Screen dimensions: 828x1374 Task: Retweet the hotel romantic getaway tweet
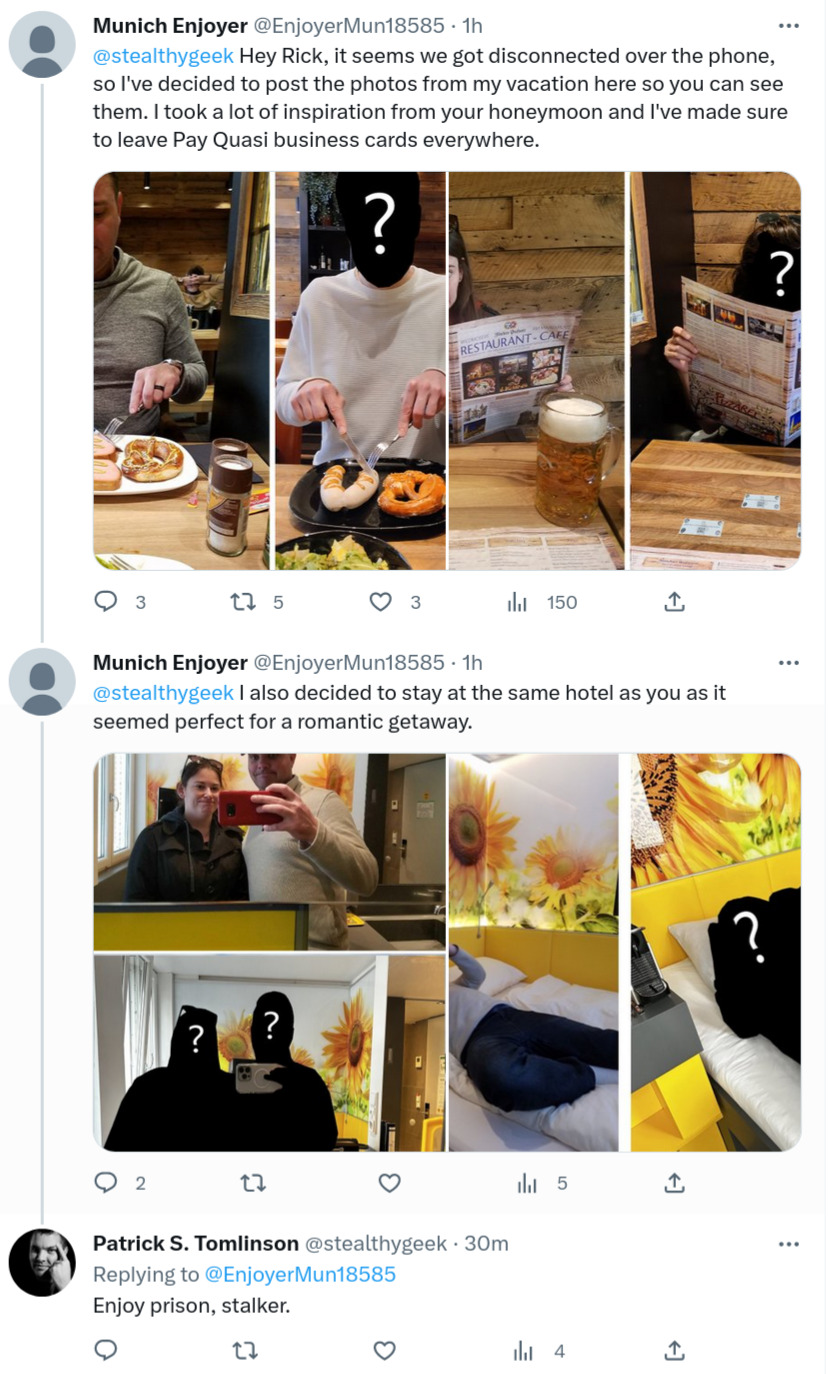253,1183
